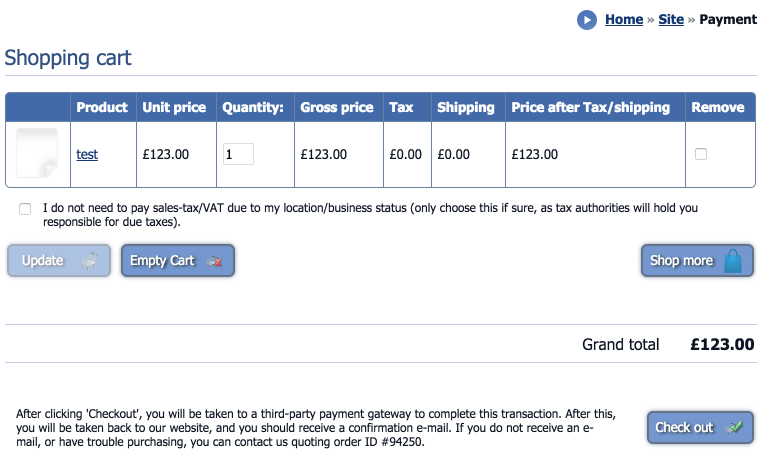Click the red X cart icon on Empty Cart
The width and height of the screenshot is (766, 462).
coord(213,261)
